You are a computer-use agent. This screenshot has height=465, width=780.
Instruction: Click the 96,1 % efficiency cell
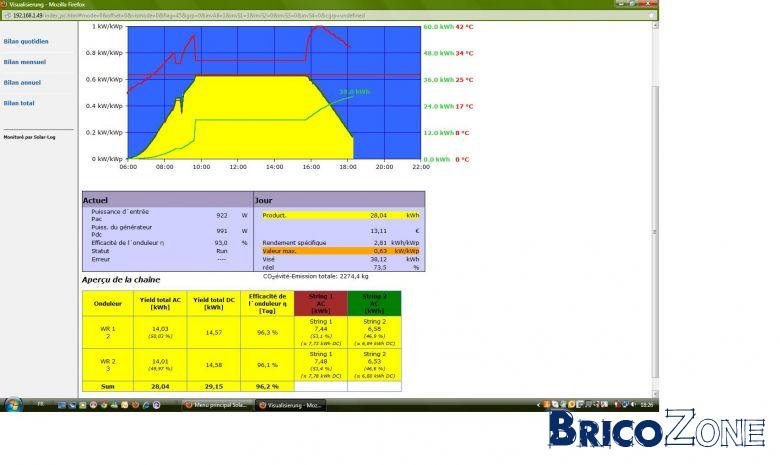coord(267,365)
